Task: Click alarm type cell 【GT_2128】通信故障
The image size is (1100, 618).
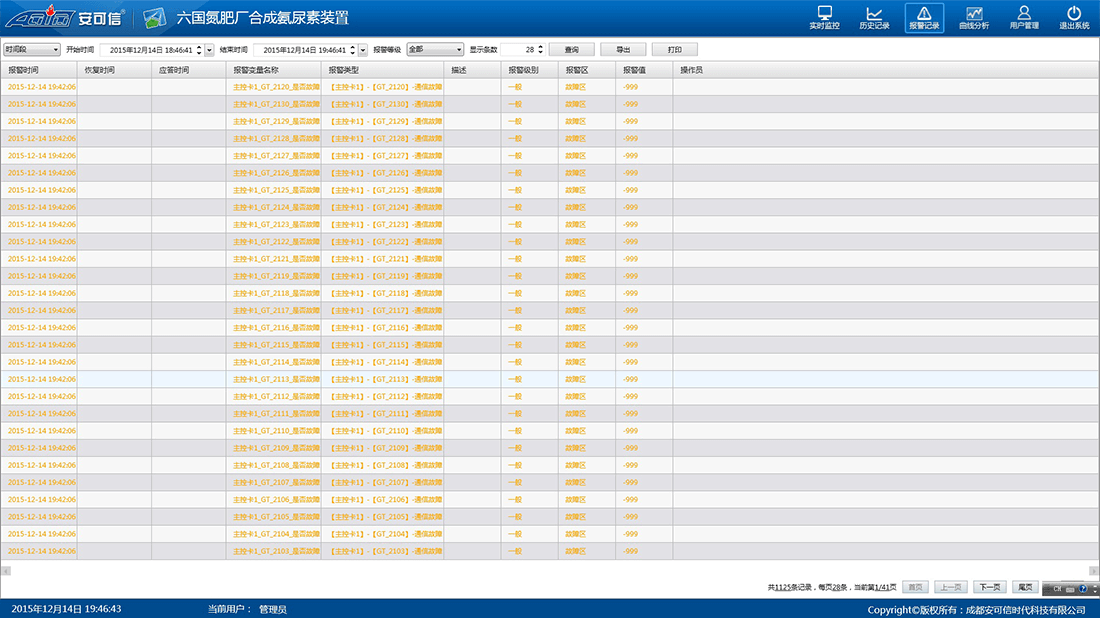Action: (x=386, y=138)
